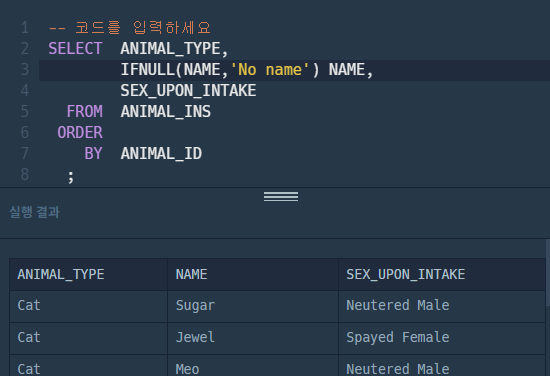Click the SEX_UPON_INTAKE column header in results

442,275
